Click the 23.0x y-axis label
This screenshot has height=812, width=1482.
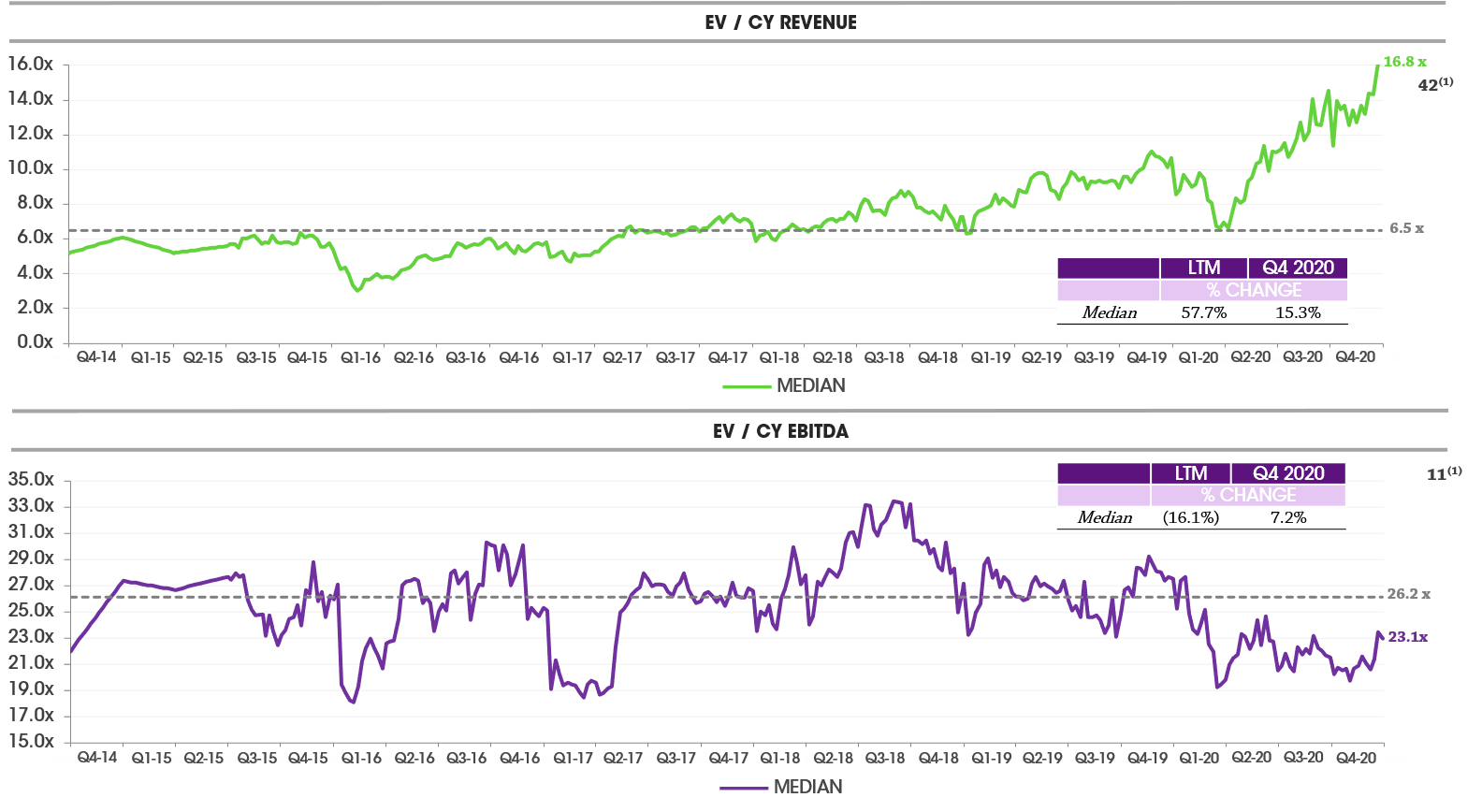[31, 636]
